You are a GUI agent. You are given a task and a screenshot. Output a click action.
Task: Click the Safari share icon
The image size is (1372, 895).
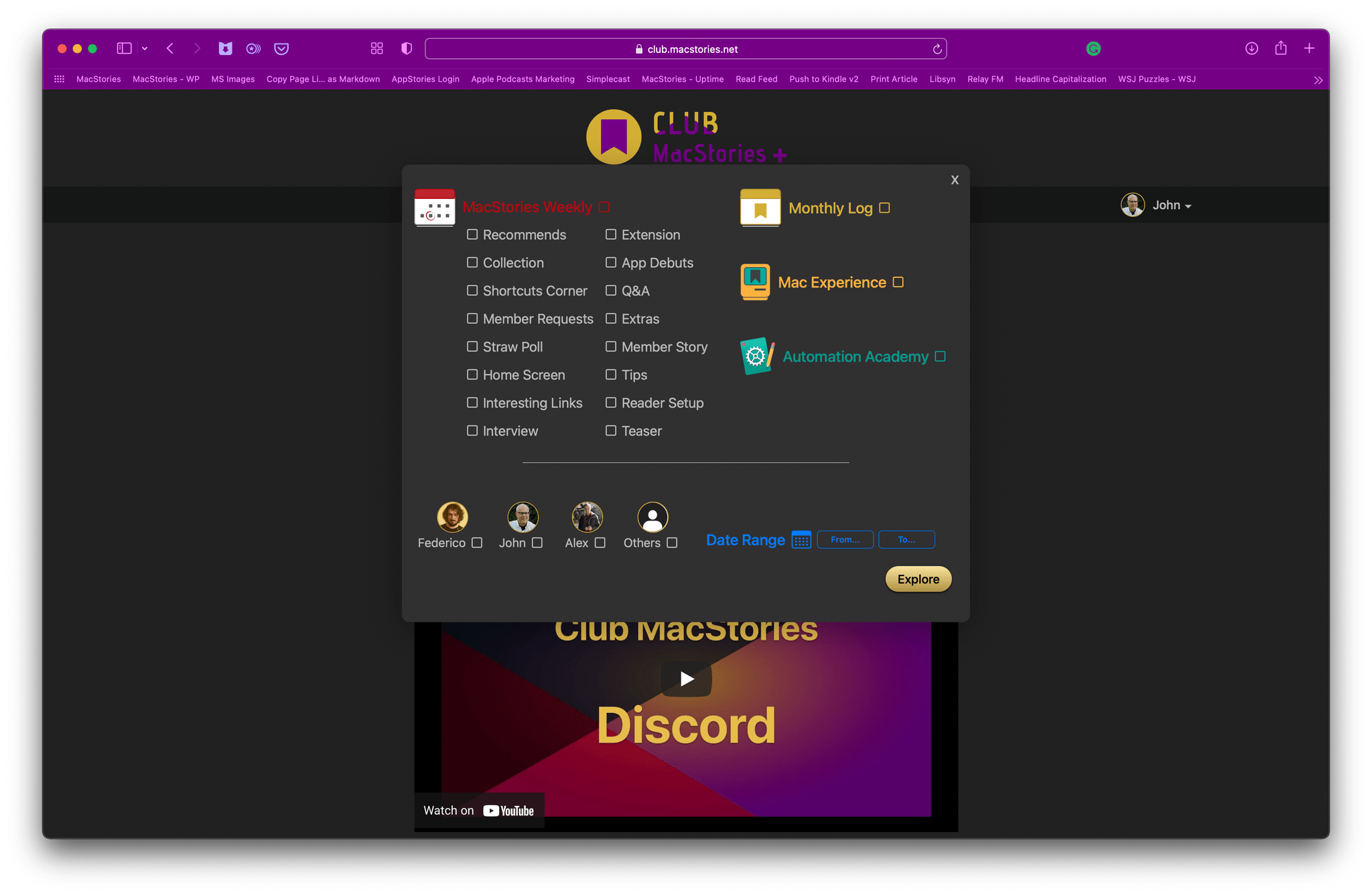point(1281,48)
